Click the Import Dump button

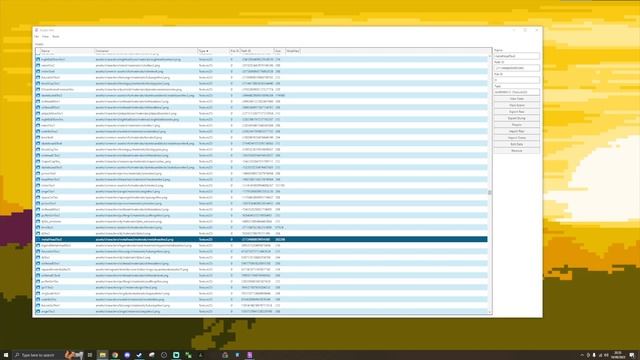click(516, 138)
